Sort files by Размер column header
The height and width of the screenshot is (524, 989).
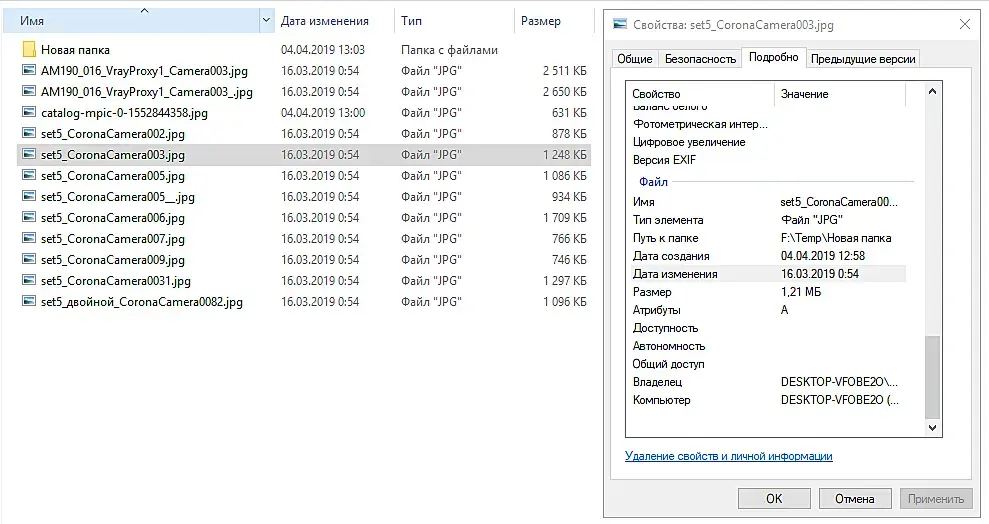(x=541, y=21)
